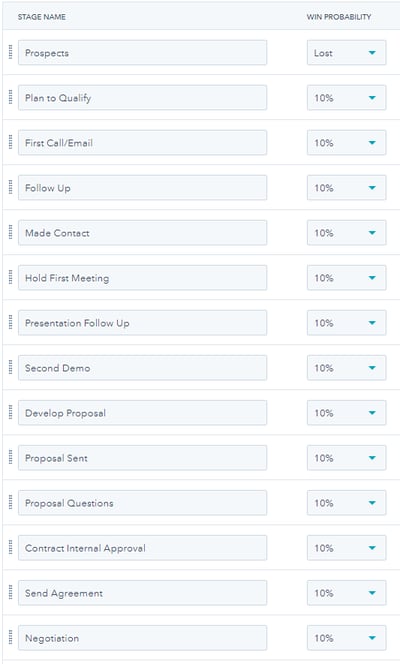Screen dimensions: 400x664
Task: Click the Follow Up row drag handle
Action: point(11,188)
